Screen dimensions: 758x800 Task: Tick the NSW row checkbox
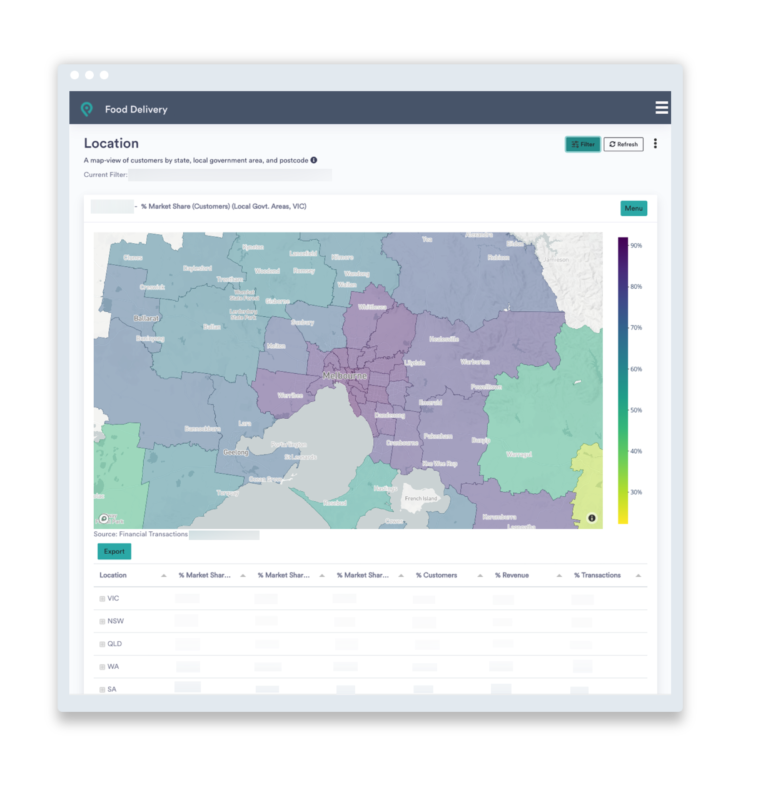102,622
